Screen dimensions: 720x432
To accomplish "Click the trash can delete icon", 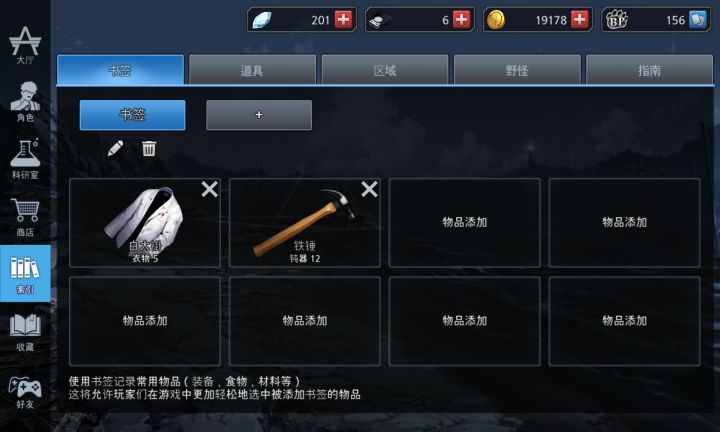I will click(x=149, y=148).
